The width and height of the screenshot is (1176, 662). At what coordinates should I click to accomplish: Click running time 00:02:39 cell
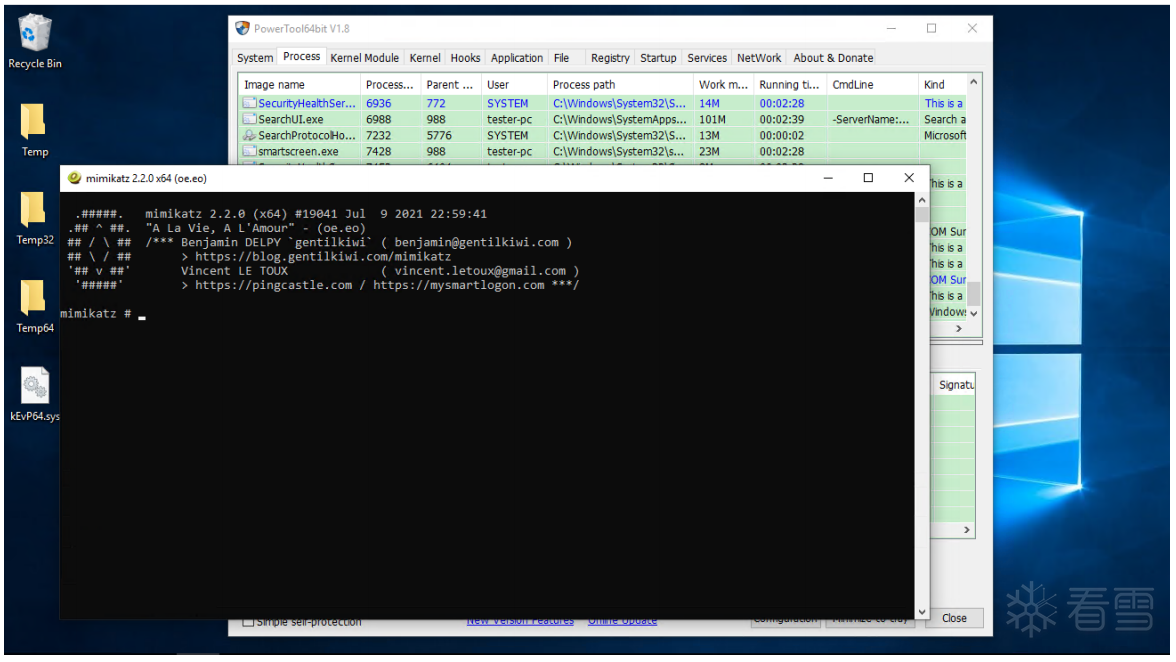(x=782, y=119)
